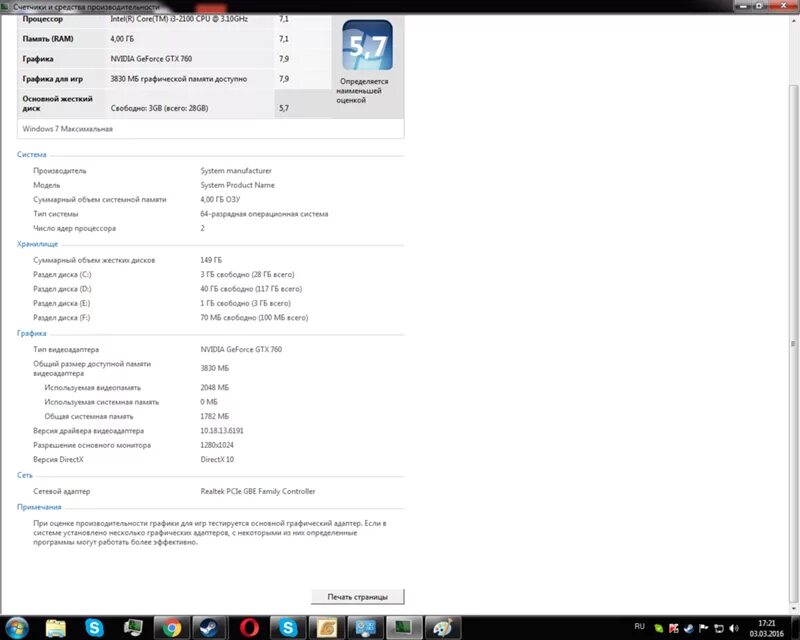Click 1 ГБ свободно (3 ГБ всего)
The height and width of the screenshot is (640, 800).
pyautogui.click(x=245, y=303)
